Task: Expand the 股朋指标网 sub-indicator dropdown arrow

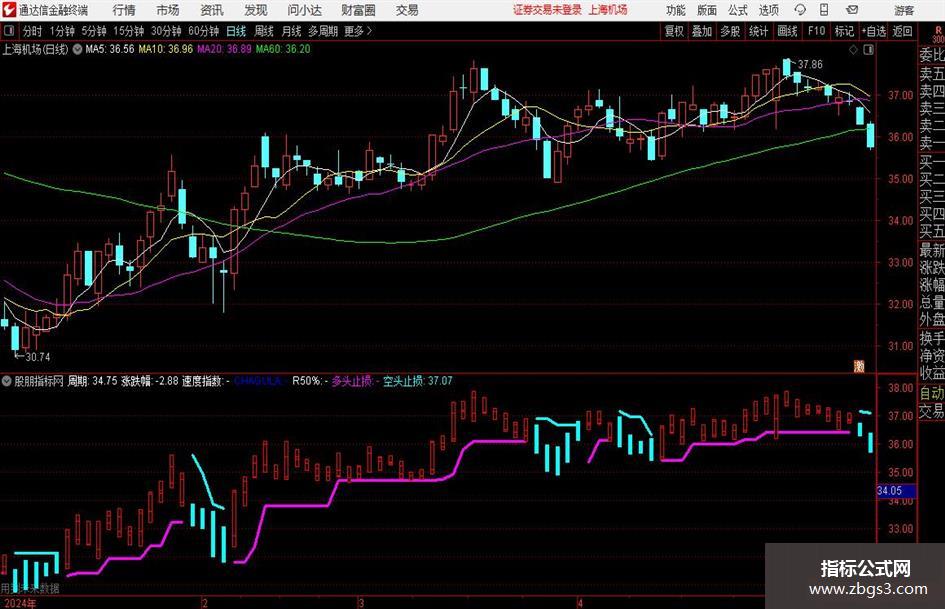Action: pos(7,381)
